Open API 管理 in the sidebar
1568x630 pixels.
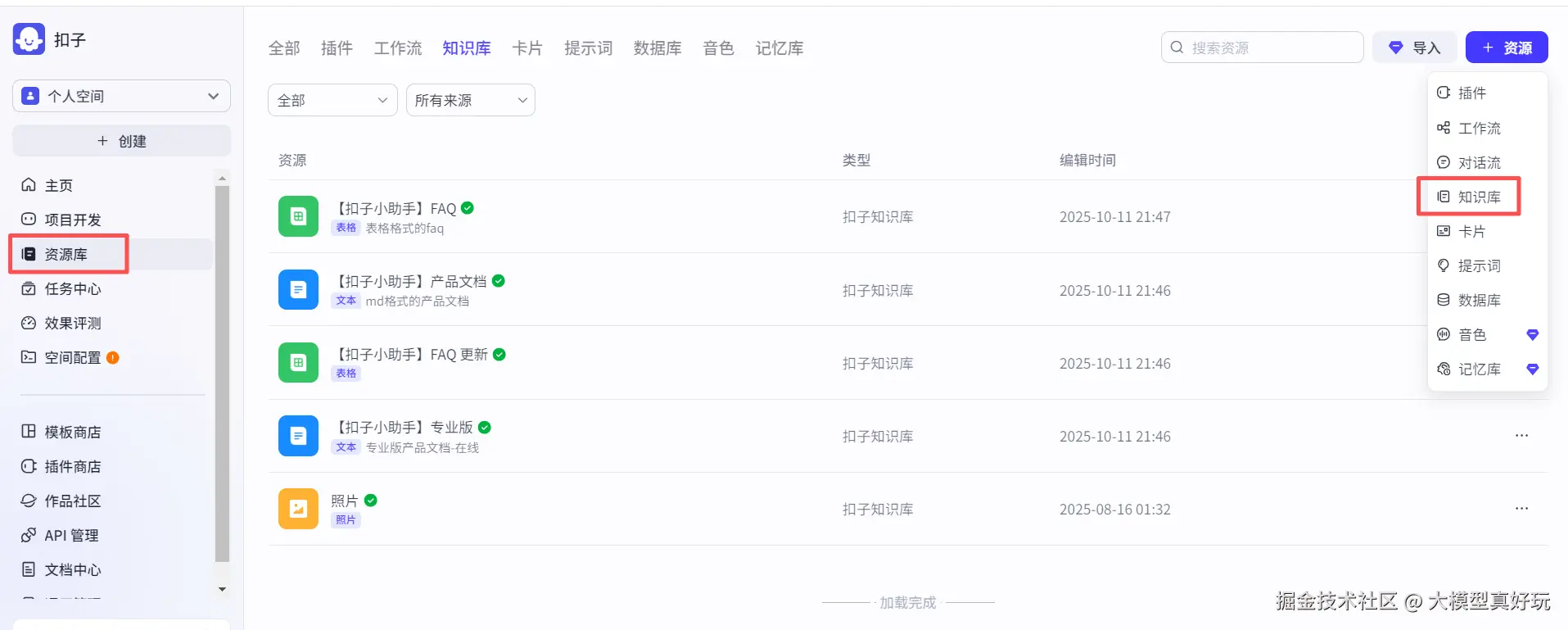(x=70, y=535)
